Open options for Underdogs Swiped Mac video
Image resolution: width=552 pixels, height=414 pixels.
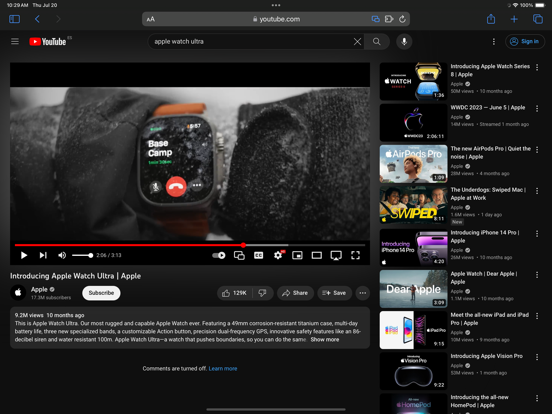[537, 191]
